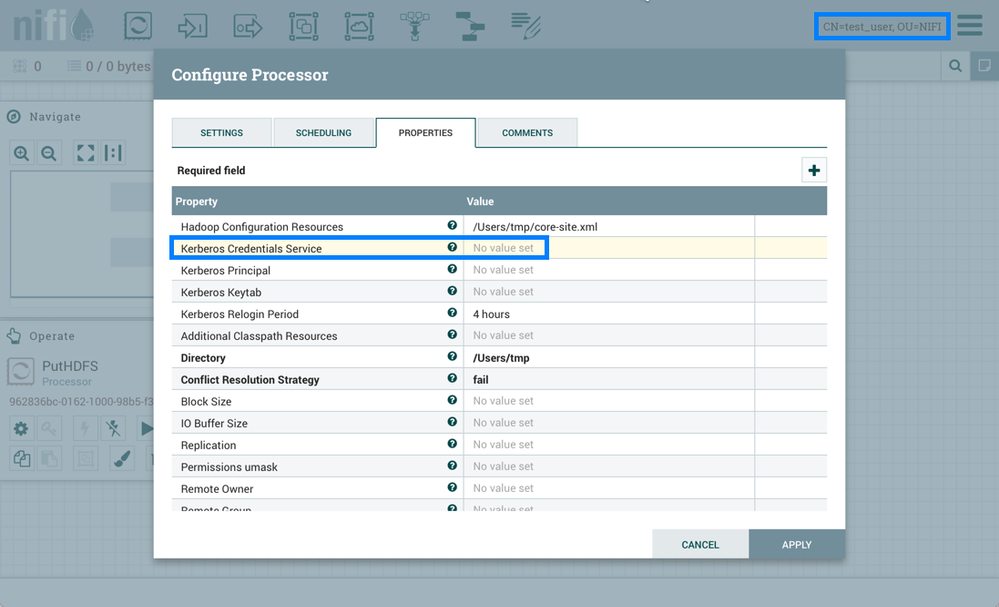Go to the Comments tab
Image resolution: width=999 pixels, height=607 pixels.
click(527, 133)
